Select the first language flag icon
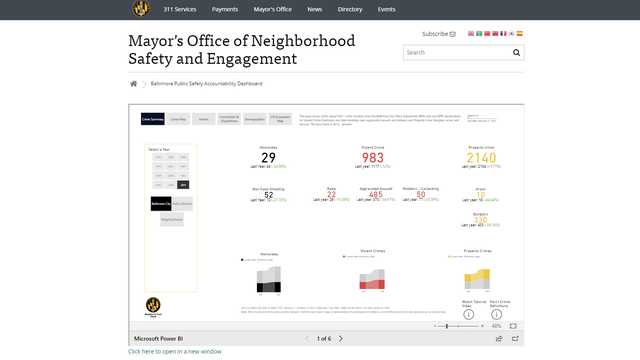Viewport: 640px width, 360px height. click(x=471, y=33)
